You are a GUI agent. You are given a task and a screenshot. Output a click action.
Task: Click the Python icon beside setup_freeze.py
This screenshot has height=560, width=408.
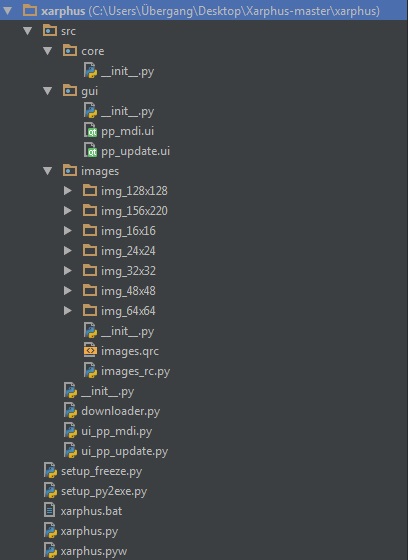50,471
